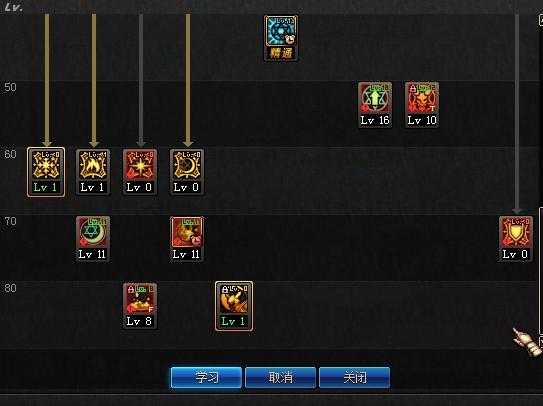Choose the red shield scroll skill Lv 0
The image size is (543, 406).
(516, 239)
